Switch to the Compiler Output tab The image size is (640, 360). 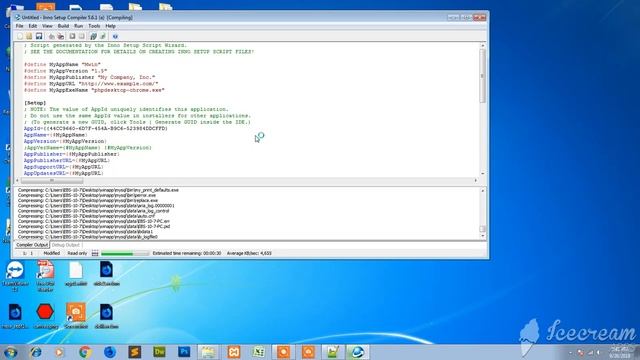point(32,245)
